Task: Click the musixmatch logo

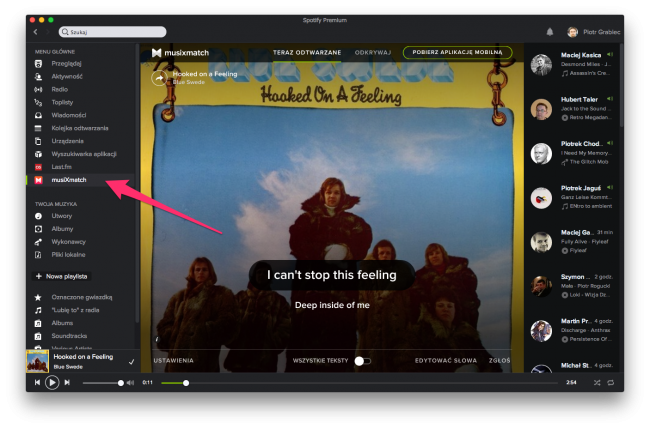Action: [x=181, y=53]
